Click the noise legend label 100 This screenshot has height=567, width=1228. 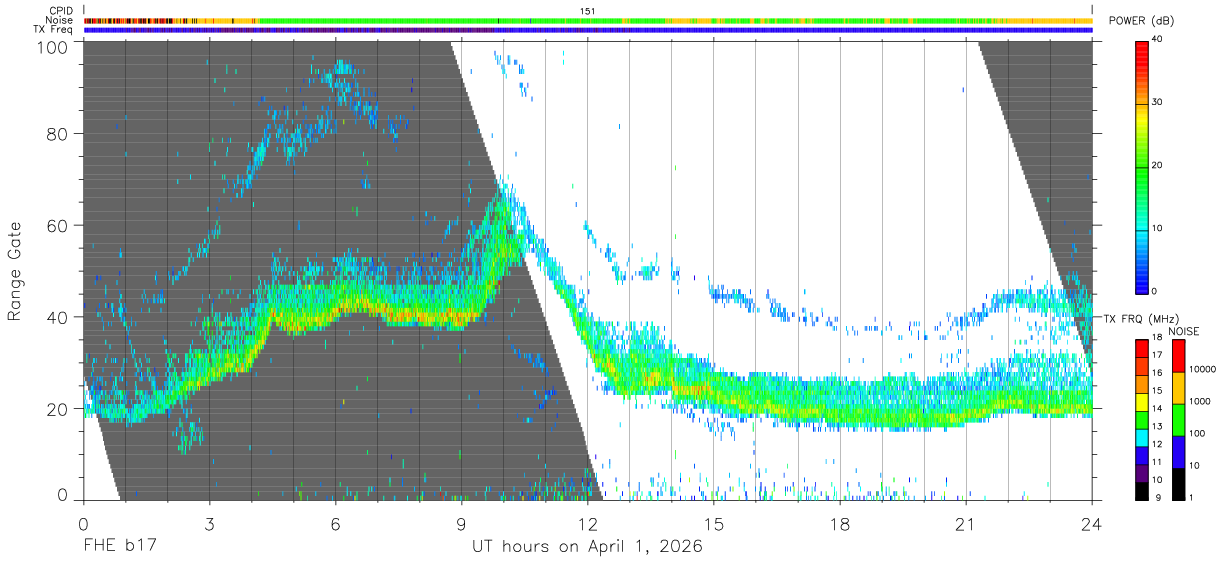(1197, 433)
